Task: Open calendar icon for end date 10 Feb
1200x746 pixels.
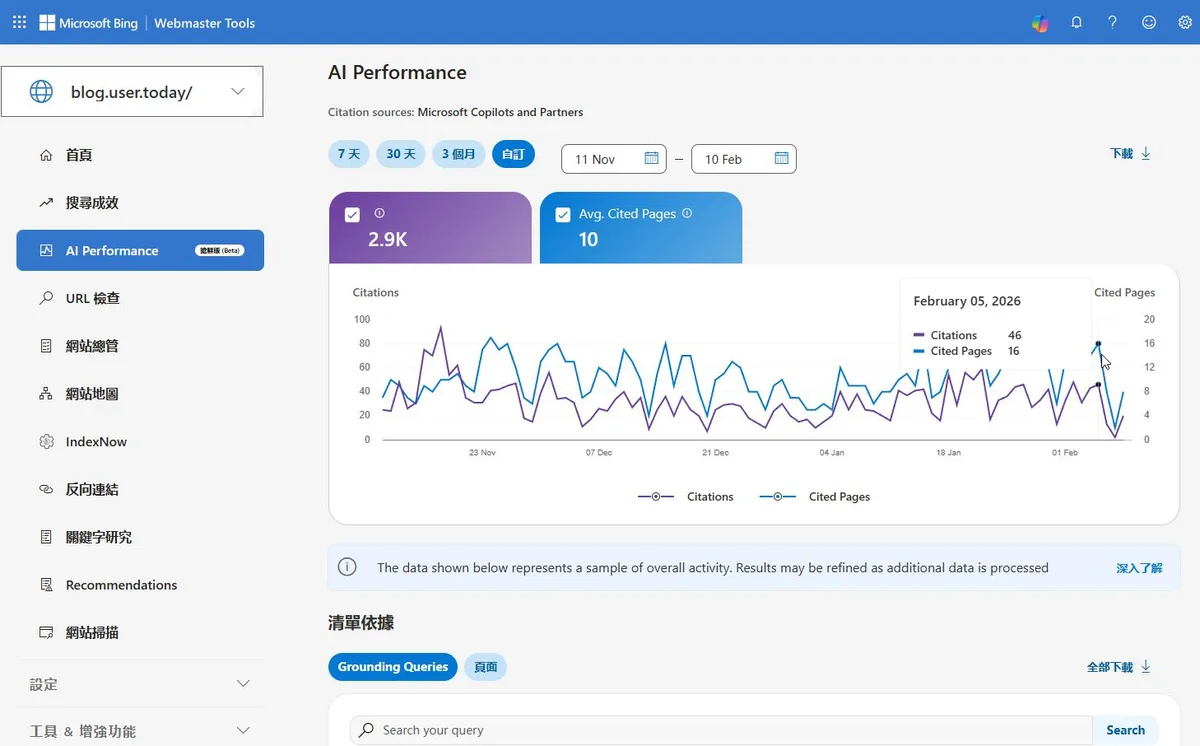Action: point(781,159)
